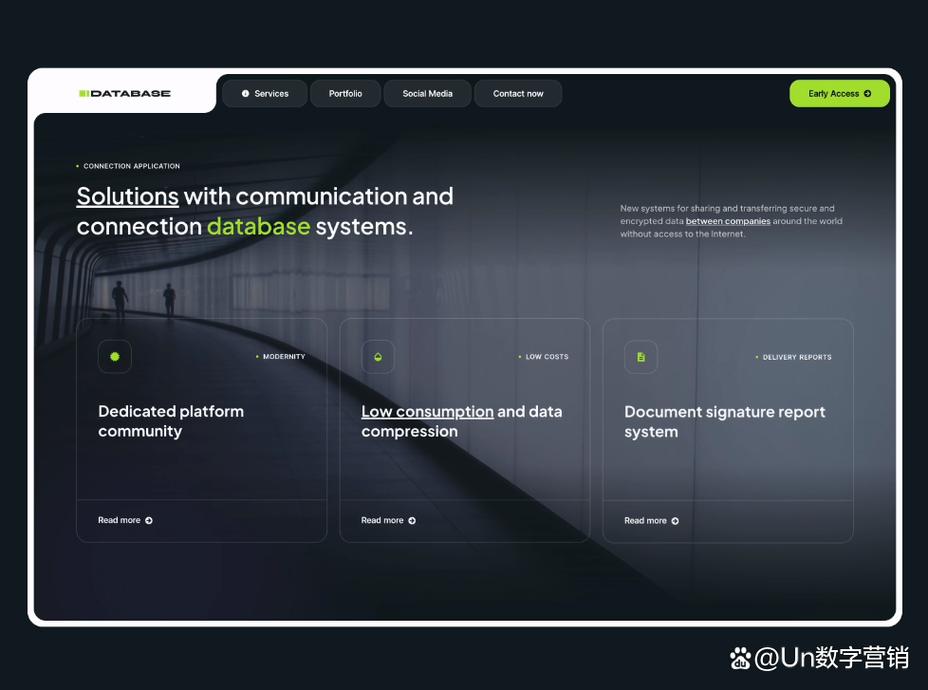Click the green gear icon on the Modernity card
The width and height of the screenshot is (928, 690).
click(x=115, y=357)
